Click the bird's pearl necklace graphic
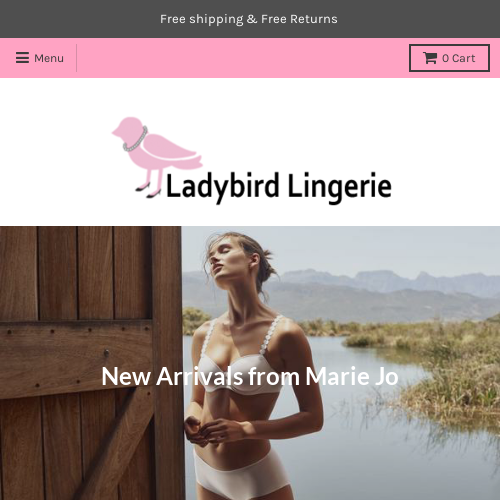This screenshot has width=500, height=500. pyautogui.click(x=136, y=139)
